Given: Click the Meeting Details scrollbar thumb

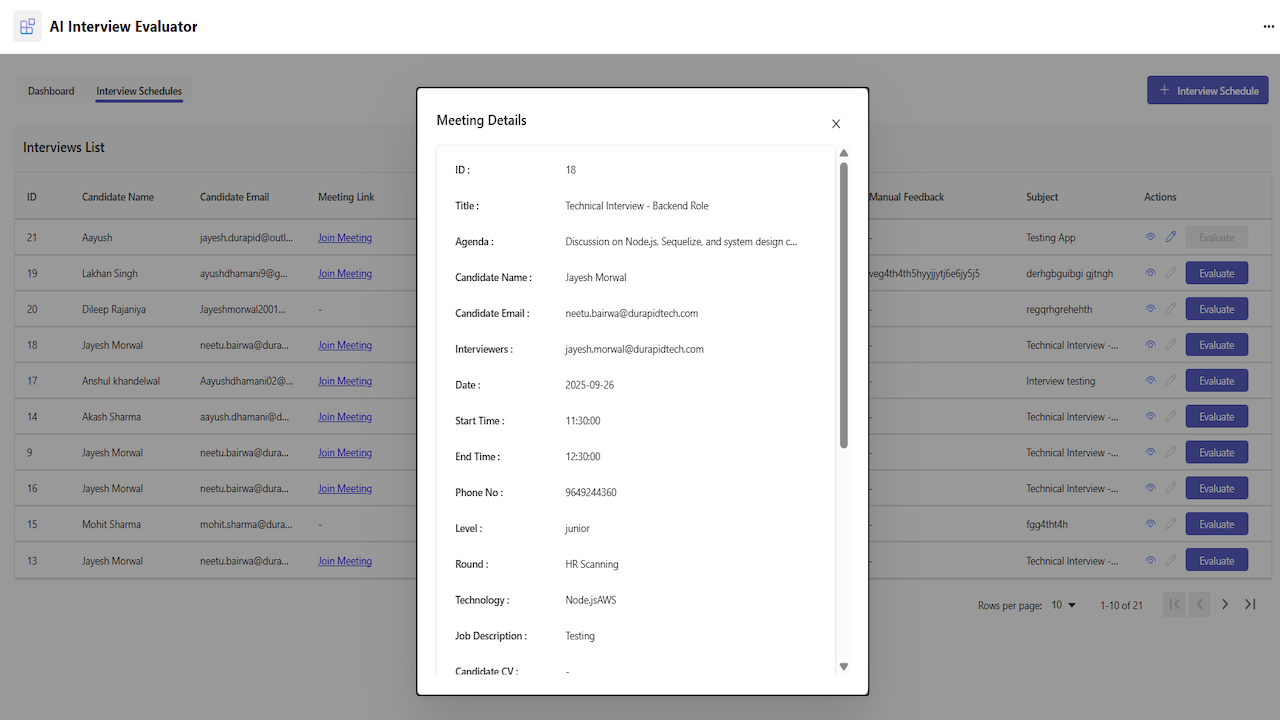Looking at the screenshot, I should (843, 305).
